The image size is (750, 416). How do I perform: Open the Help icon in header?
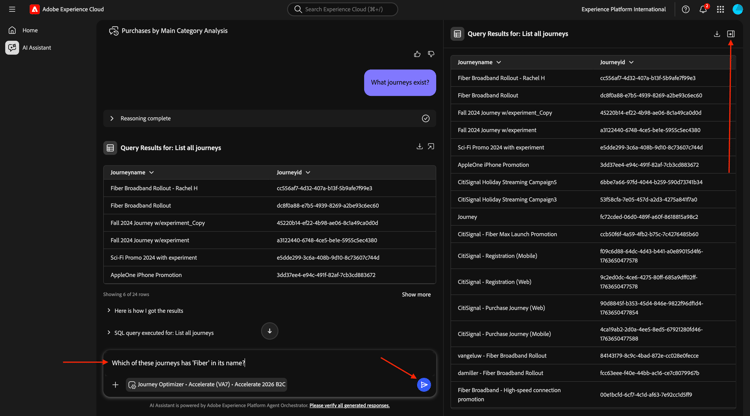point(685,9)
